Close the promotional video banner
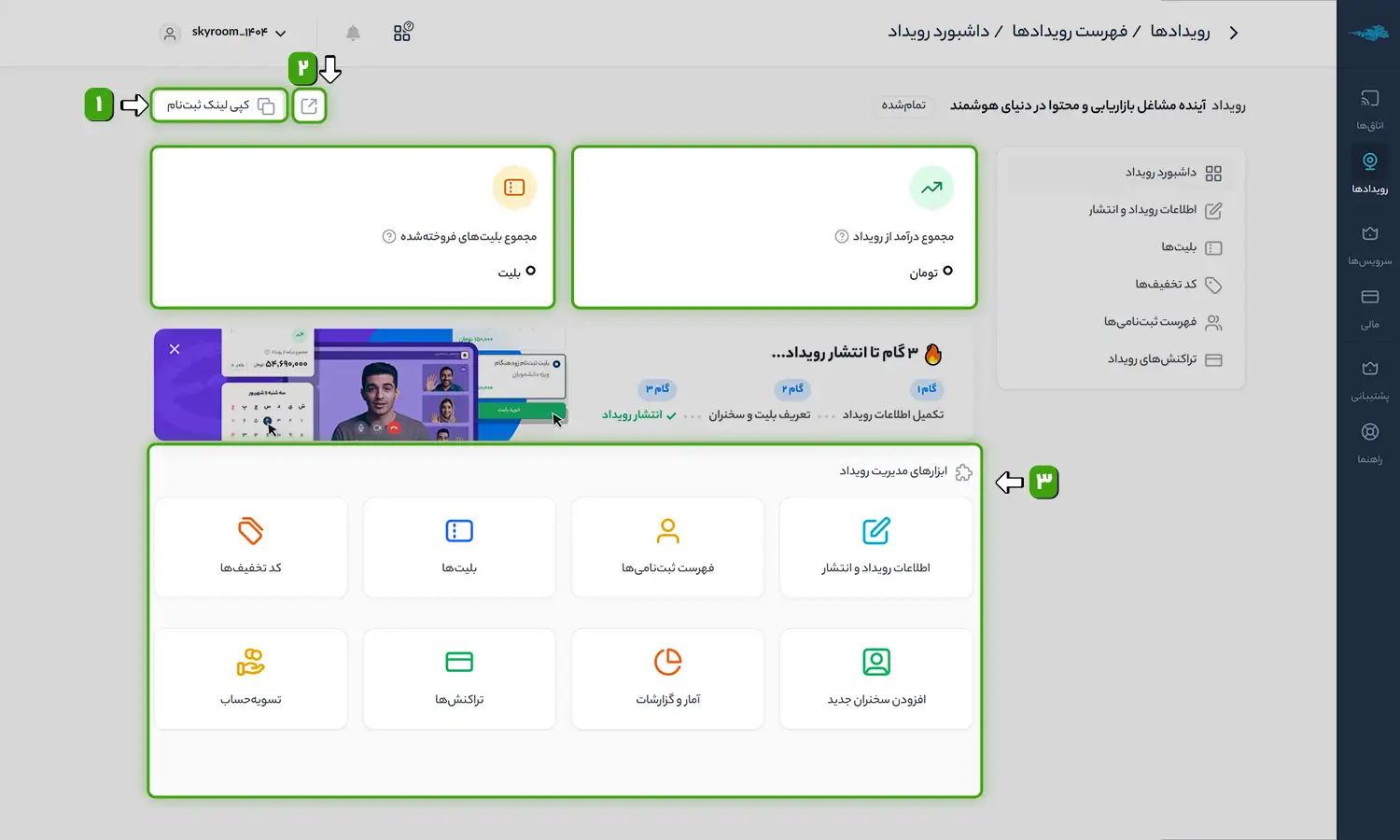 175,349
